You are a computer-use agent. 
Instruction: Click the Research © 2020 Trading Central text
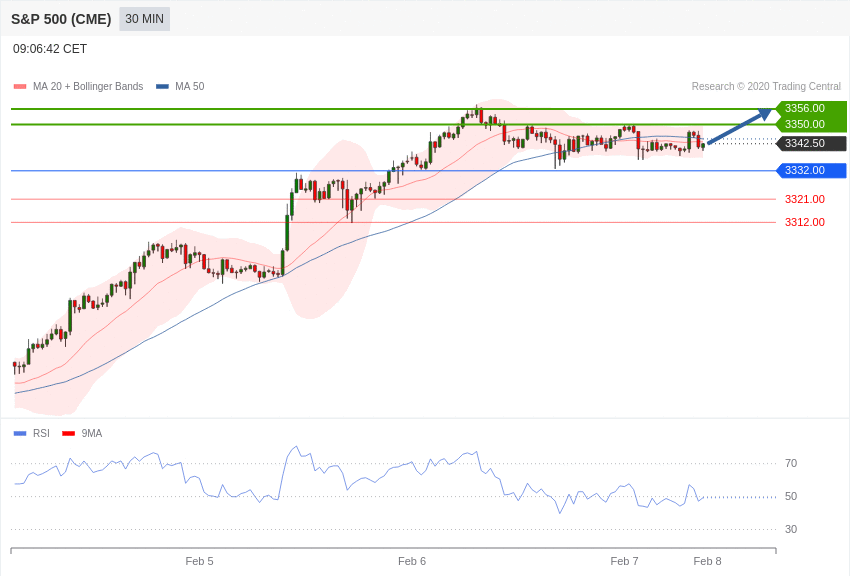coord(766,86)
